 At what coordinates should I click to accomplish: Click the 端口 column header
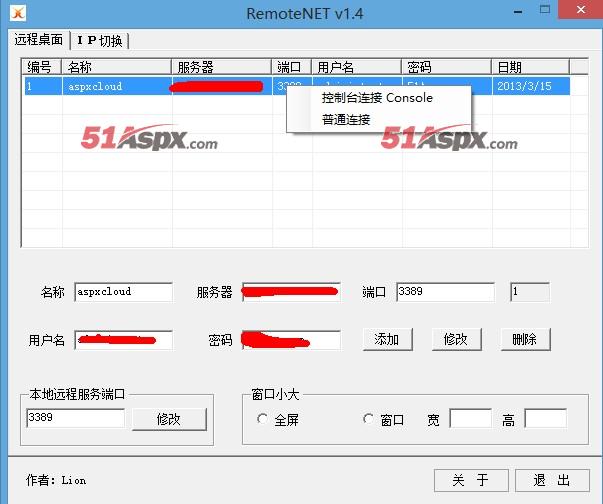(x=292, y=67)
